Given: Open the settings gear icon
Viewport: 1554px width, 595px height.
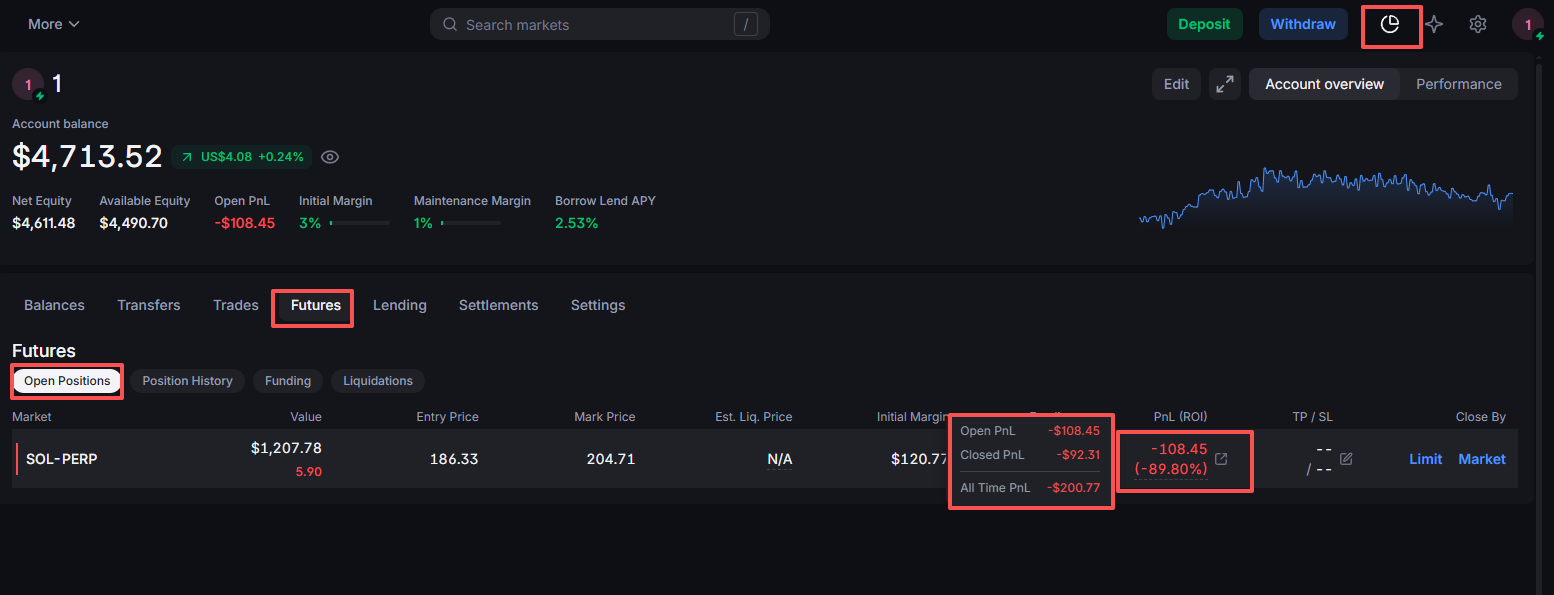Looking at the screenshot, I should [1478, 25].
